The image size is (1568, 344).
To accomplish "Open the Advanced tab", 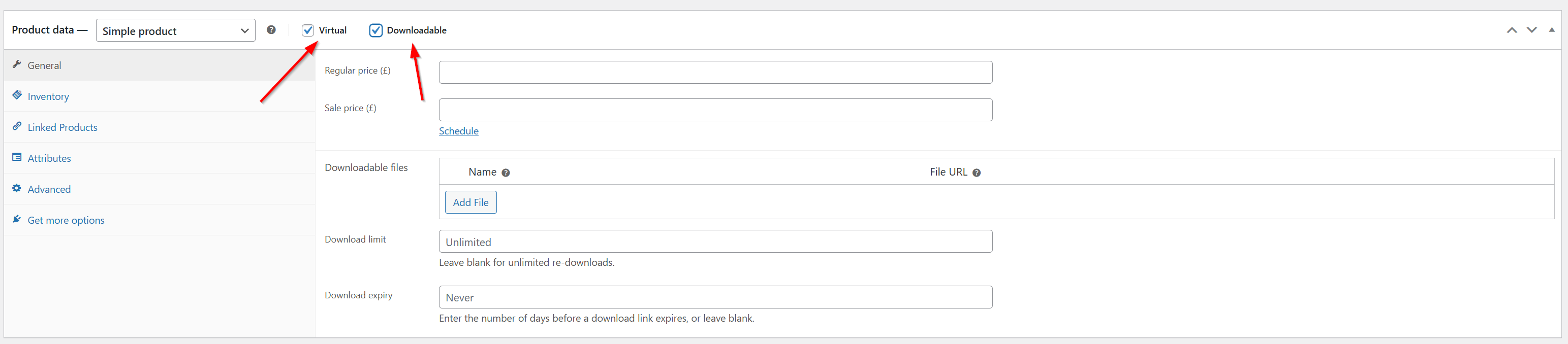I will click(49, 188).
